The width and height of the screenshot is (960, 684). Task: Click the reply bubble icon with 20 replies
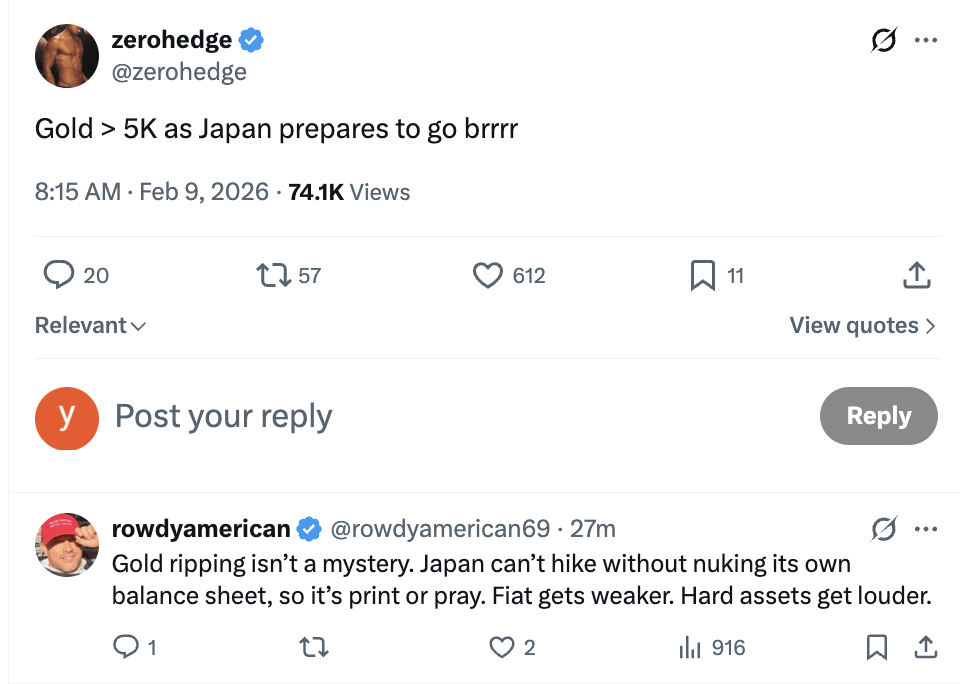[61, 275]
